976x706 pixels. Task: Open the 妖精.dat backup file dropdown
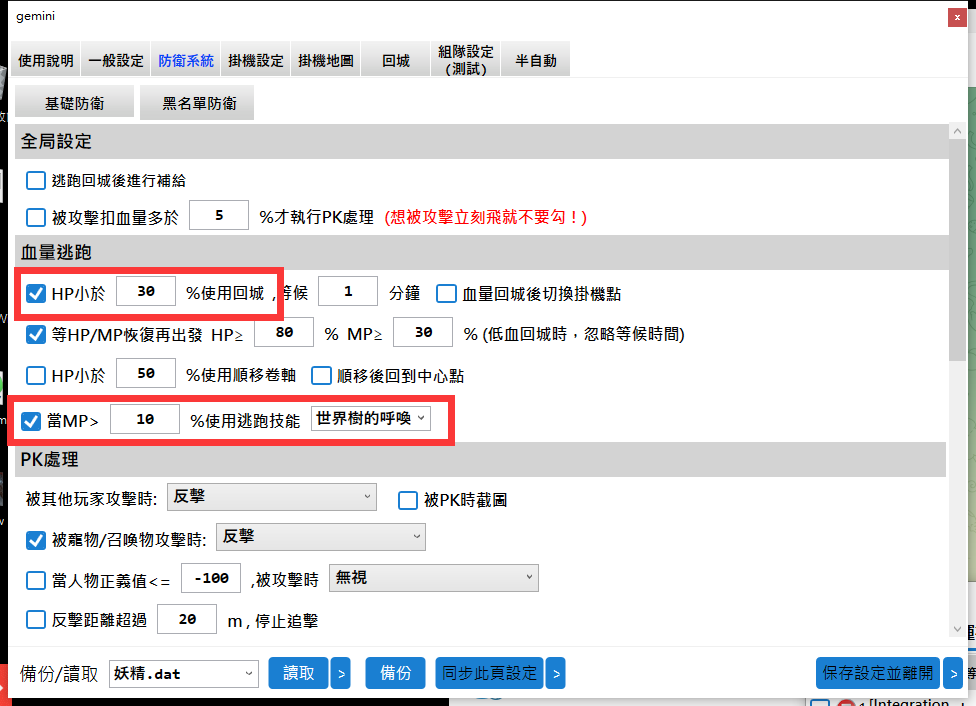coord(184,674)
